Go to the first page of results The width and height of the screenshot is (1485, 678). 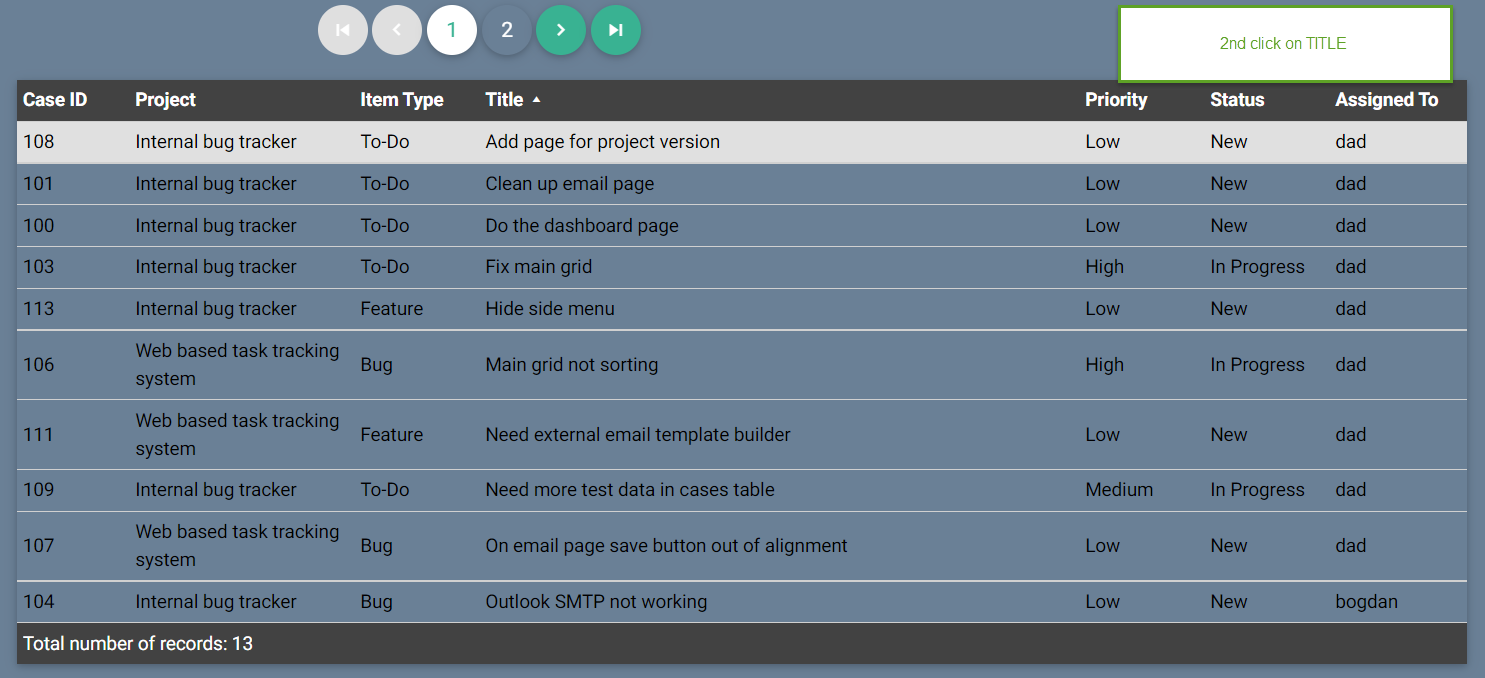(x=343, y=30)
